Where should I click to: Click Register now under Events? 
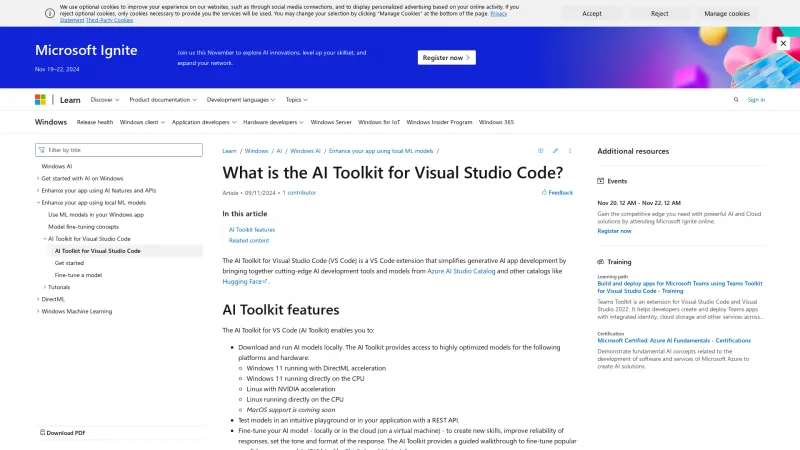614,231
